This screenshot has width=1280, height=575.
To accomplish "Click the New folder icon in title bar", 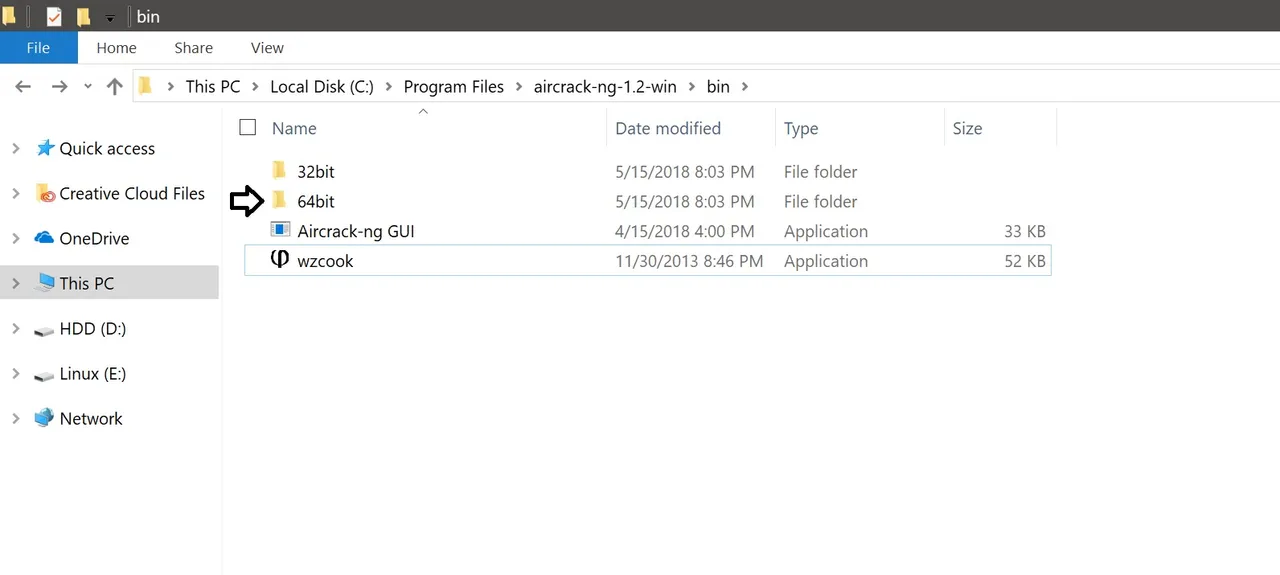I will [84, 16].
